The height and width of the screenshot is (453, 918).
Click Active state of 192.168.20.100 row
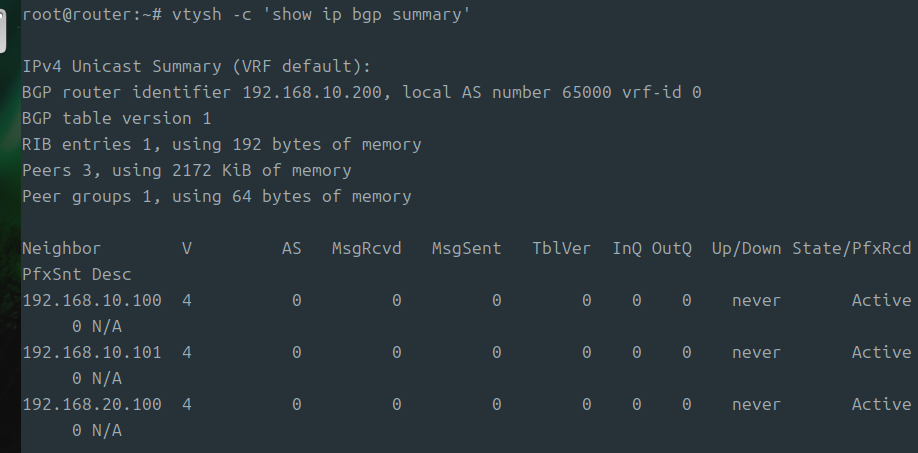(x=881, y=405)
